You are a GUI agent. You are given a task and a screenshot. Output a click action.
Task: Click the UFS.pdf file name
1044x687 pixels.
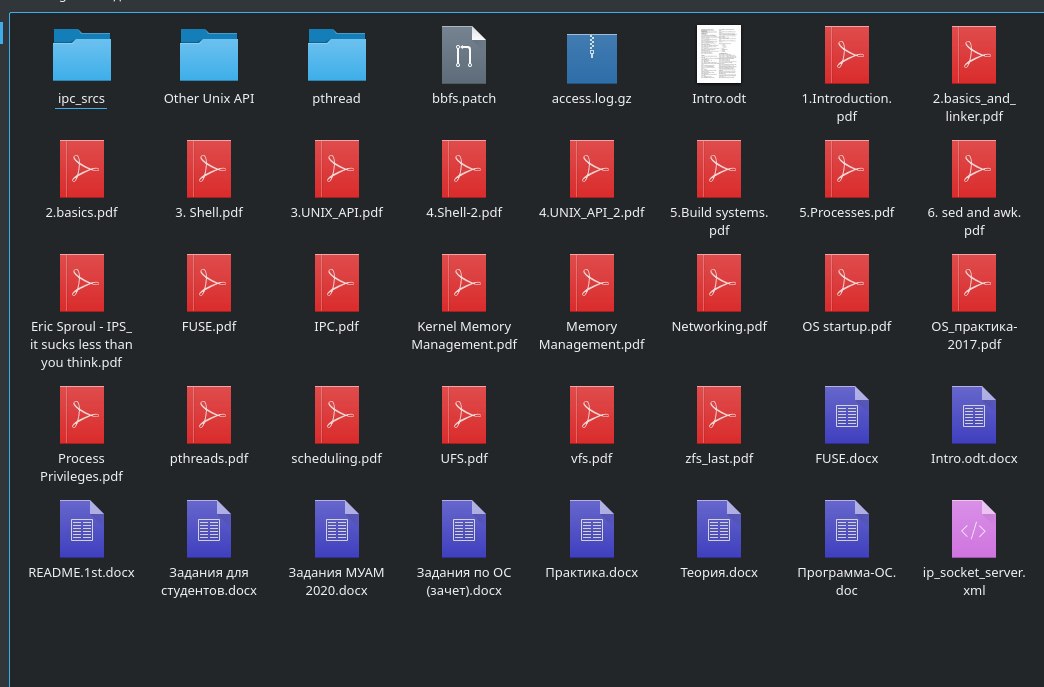coord(464,458)
